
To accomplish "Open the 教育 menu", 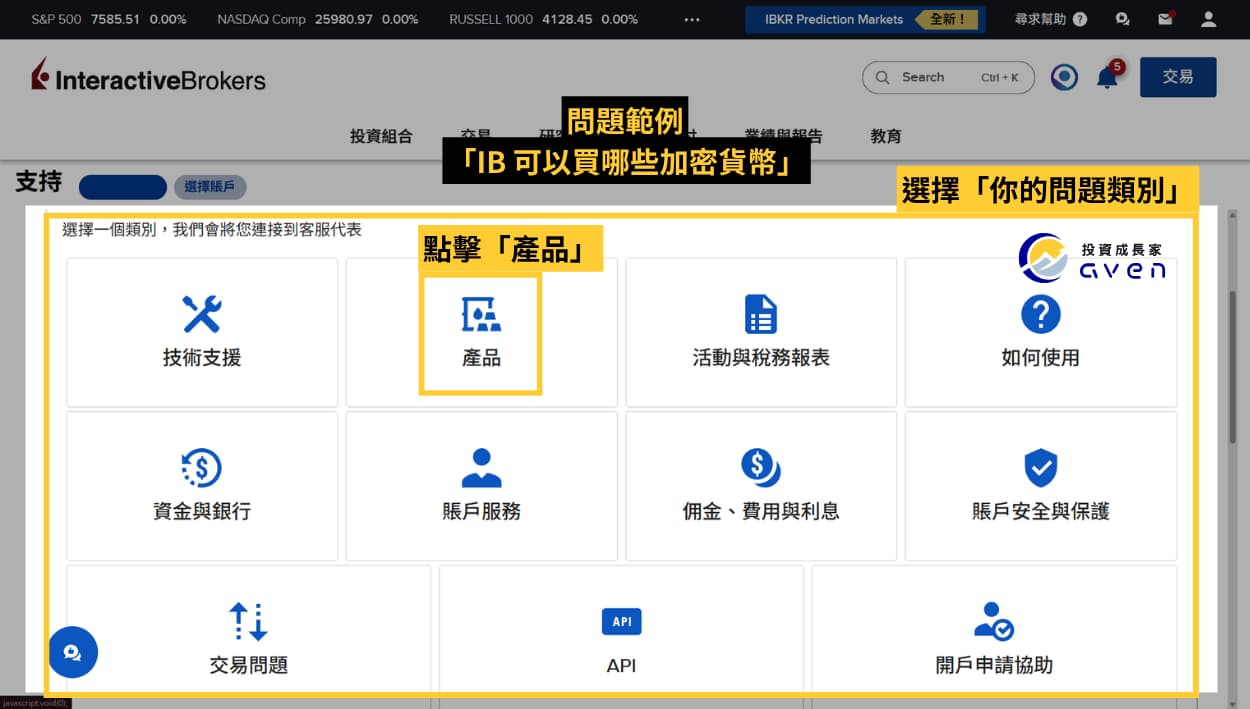I will (x=886, y=137).
